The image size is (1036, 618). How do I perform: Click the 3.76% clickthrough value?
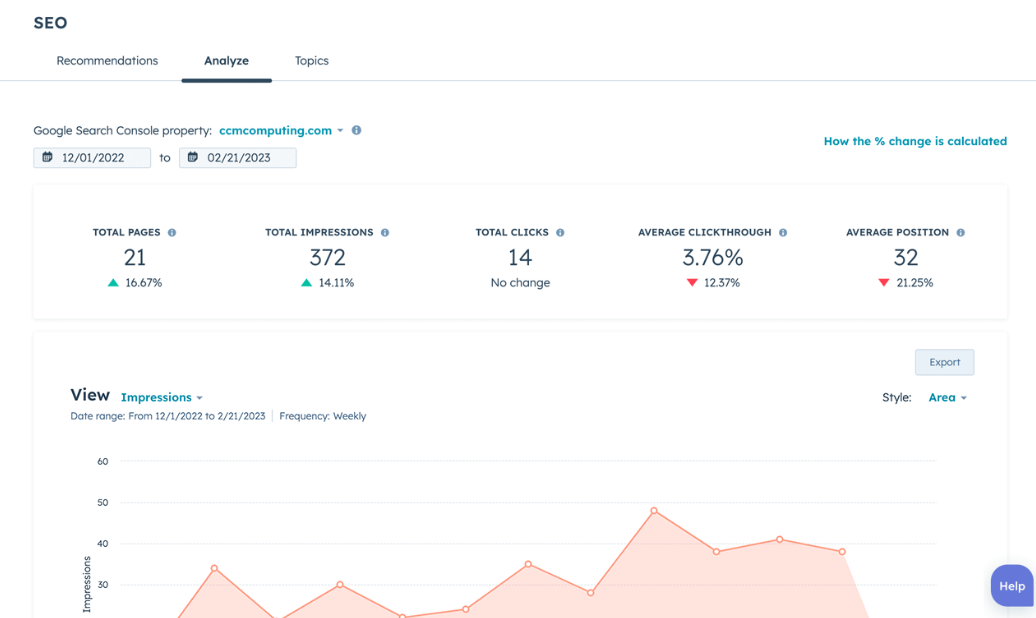[712, 257]
